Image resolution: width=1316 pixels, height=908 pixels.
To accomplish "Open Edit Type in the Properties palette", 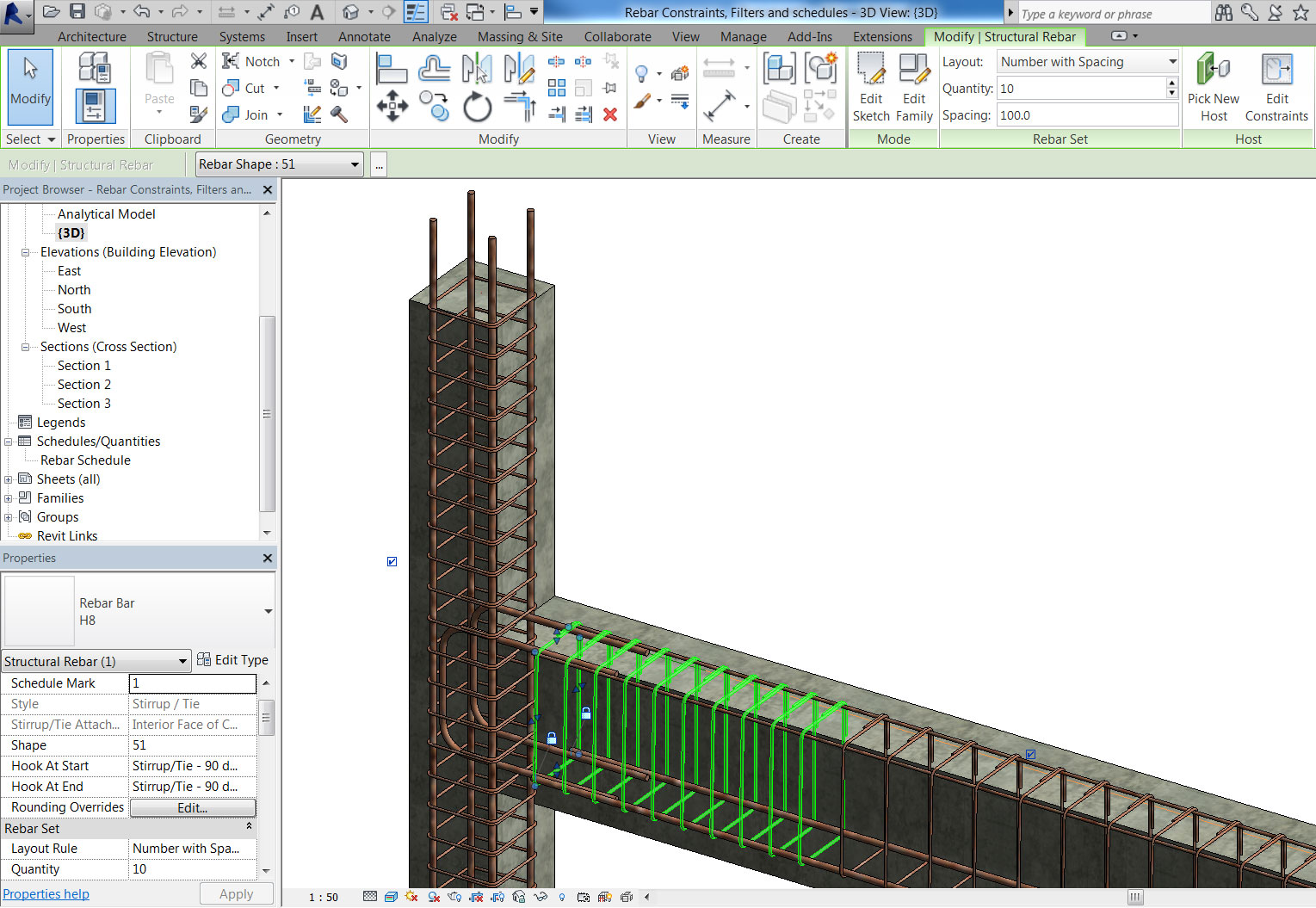I will 233,659.
